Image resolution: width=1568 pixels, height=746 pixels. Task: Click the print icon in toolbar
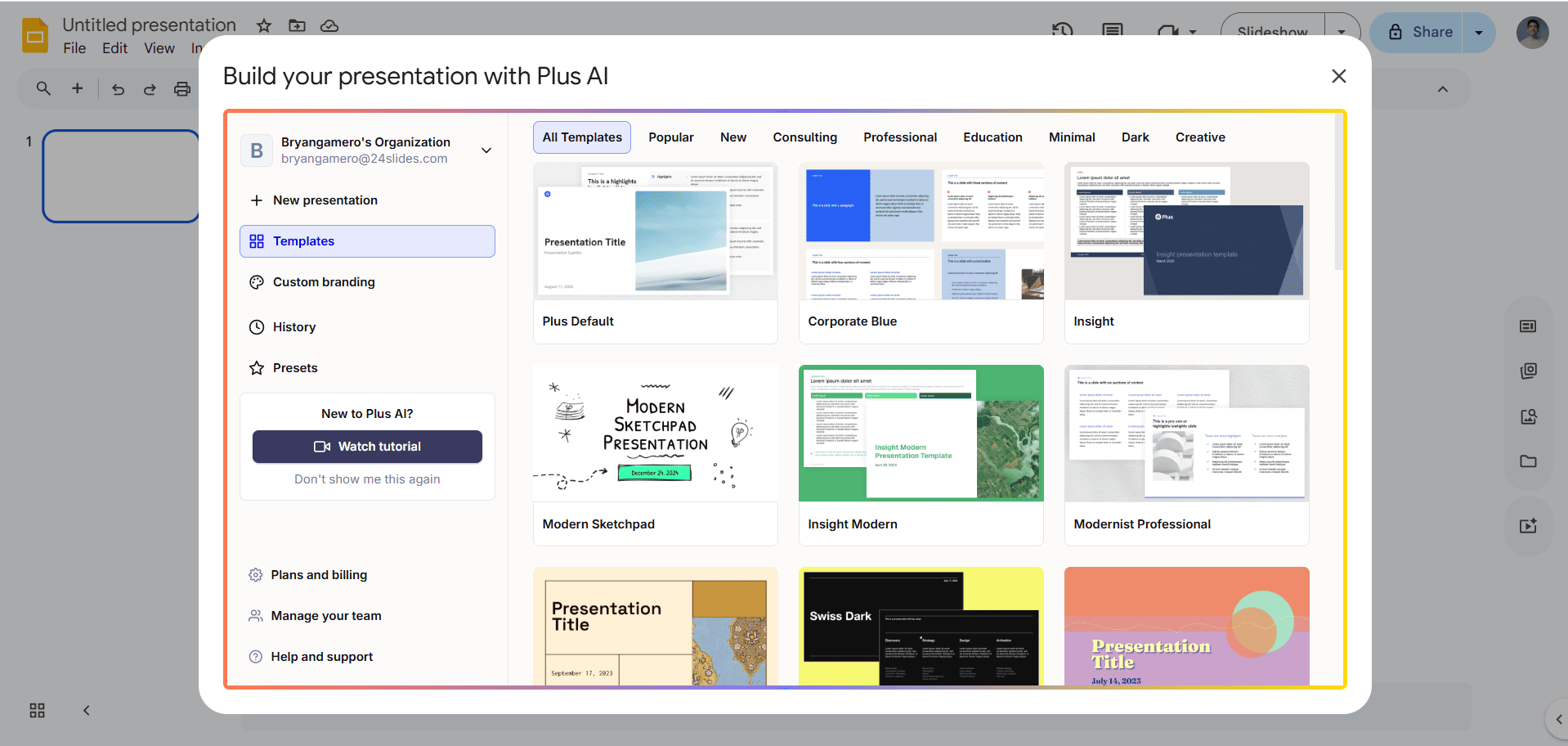click(182, 89)
